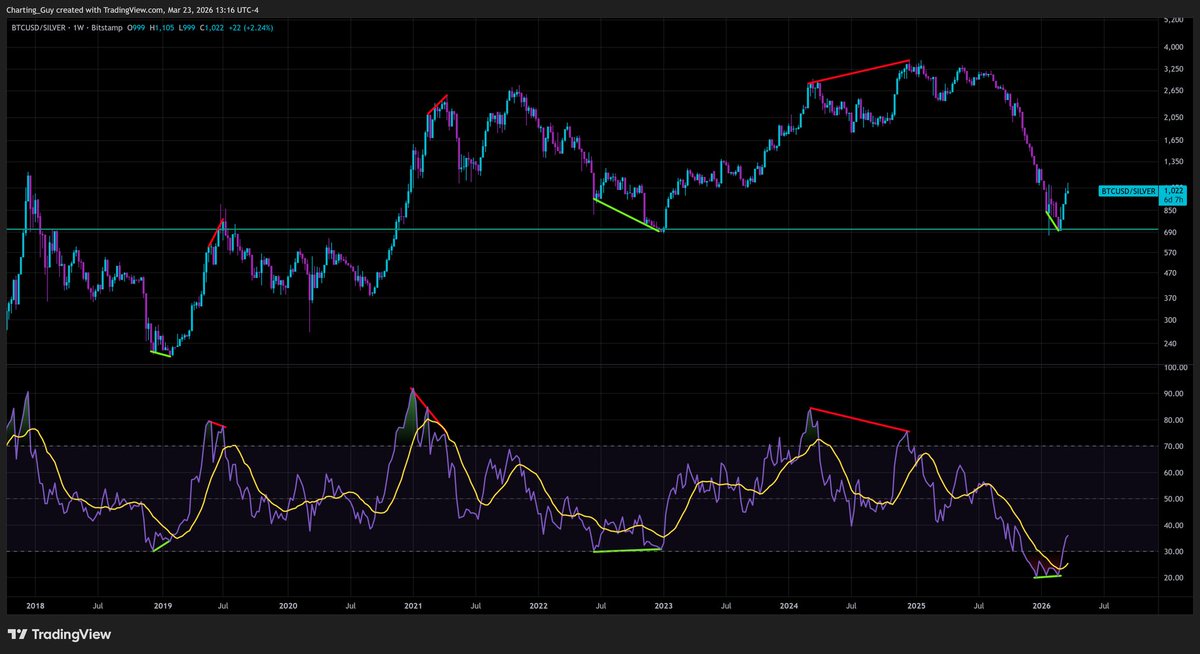Click the 2023 label on the time axis
The height and width of the screenshot is (654, 1200).
[x=663, y=606]
